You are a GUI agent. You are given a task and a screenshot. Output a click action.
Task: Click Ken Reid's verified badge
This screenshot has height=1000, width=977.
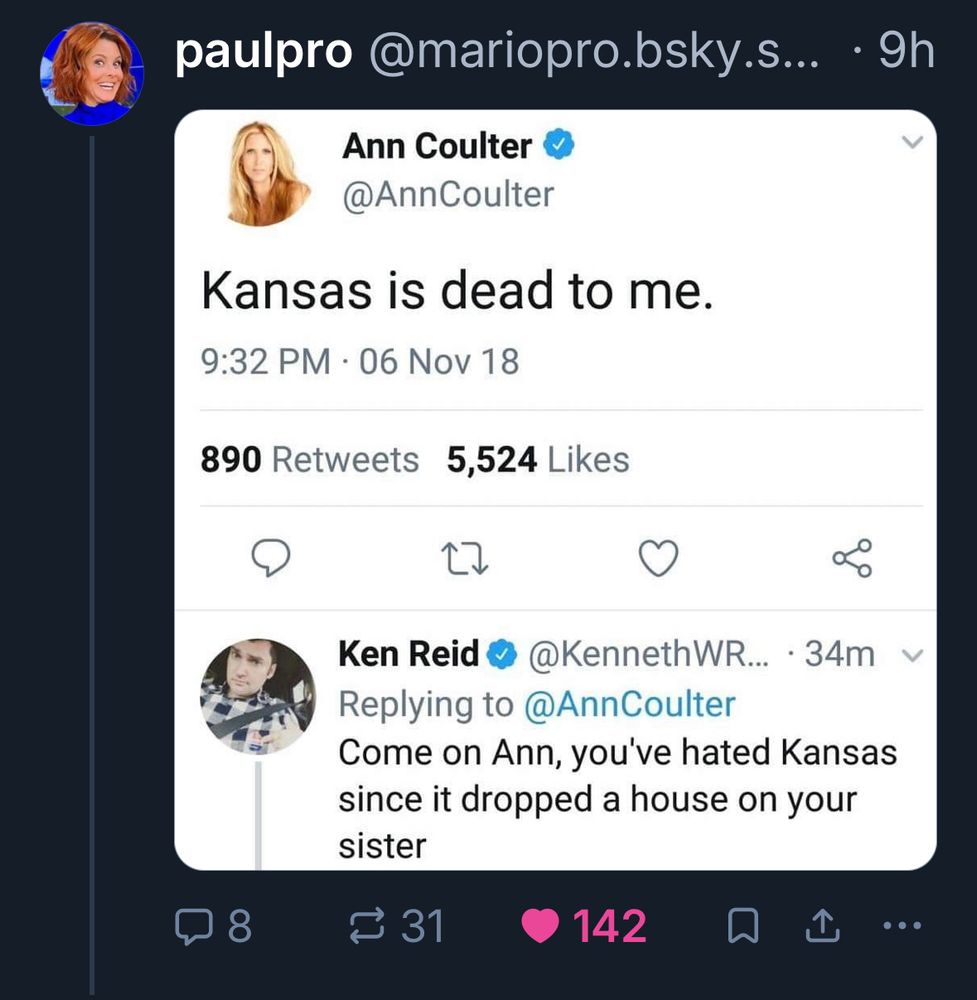[x=501, y=655]
